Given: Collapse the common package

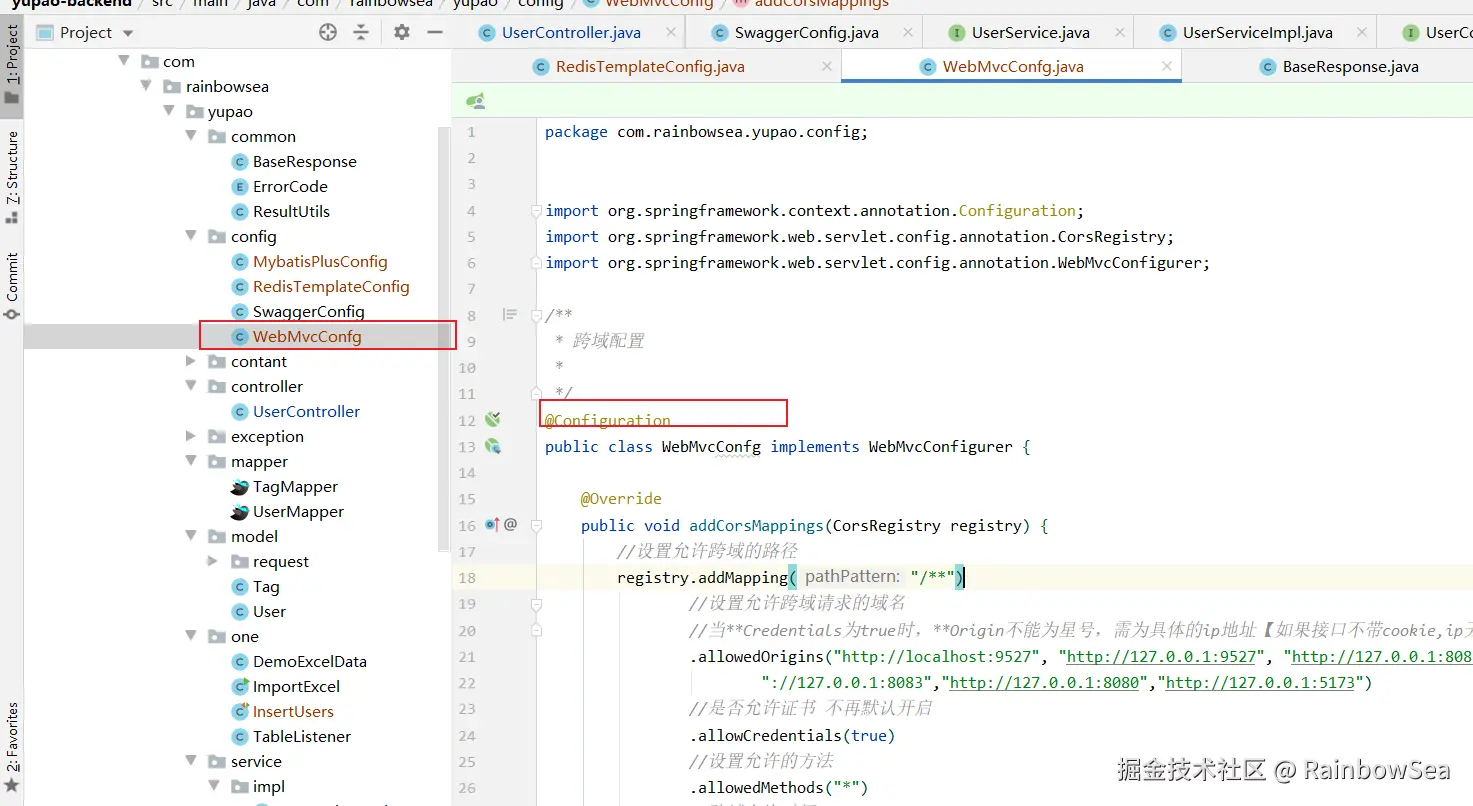Looking at the screenshot, I should coord(191,136).
